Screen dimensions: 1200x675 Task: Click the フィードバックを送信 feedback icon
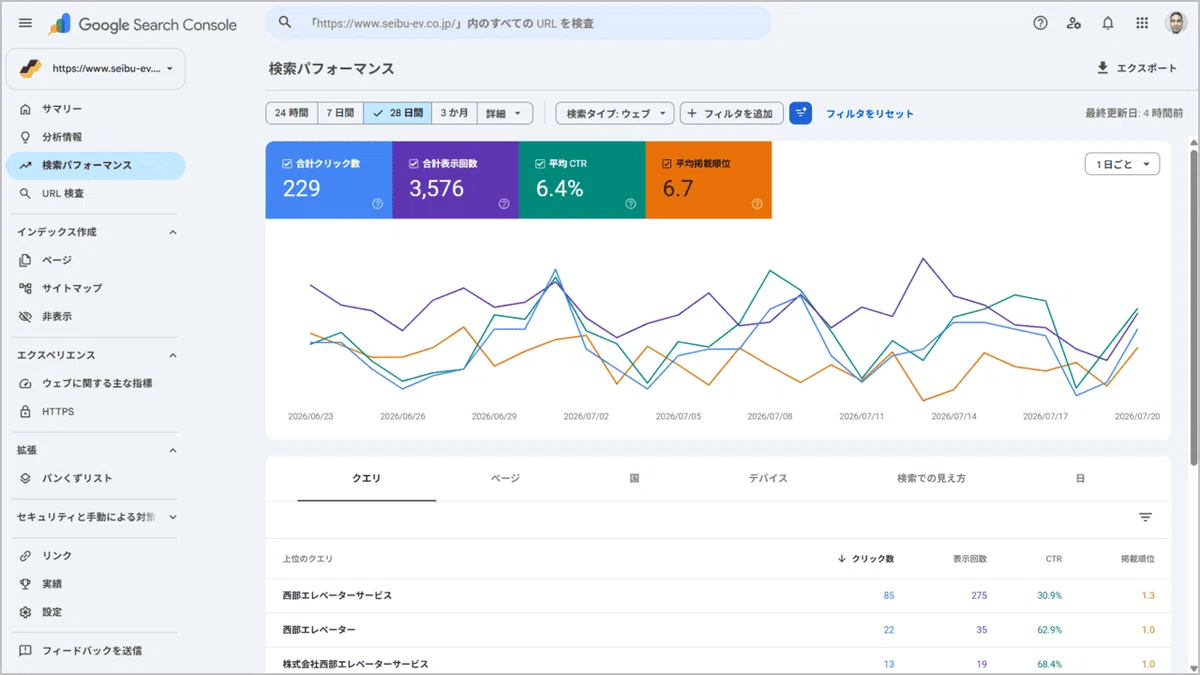click(25, 650)
